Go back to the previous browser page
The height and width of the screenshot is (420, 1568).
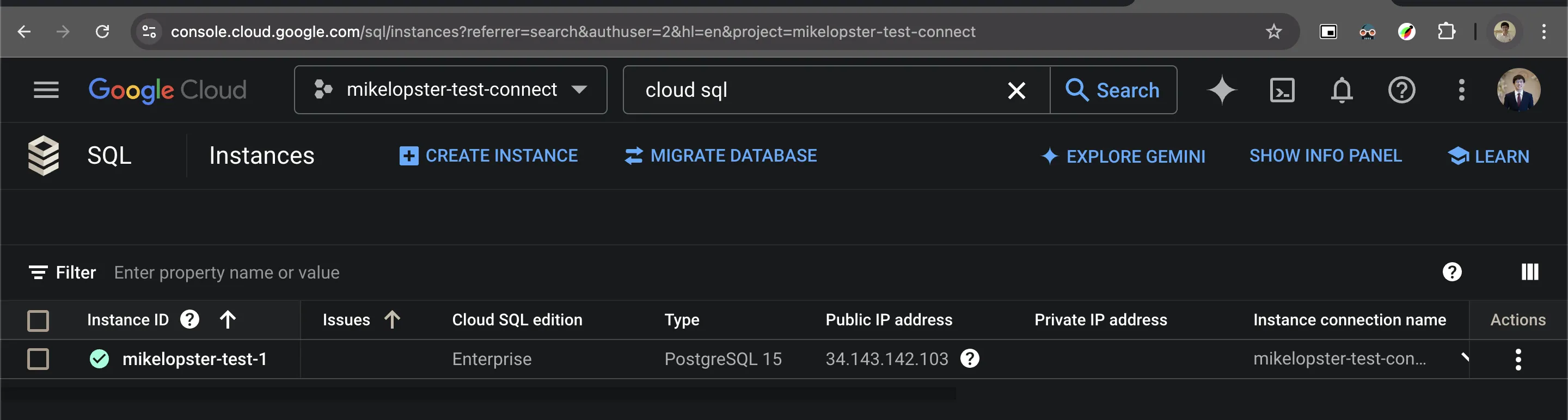[24, 32]
